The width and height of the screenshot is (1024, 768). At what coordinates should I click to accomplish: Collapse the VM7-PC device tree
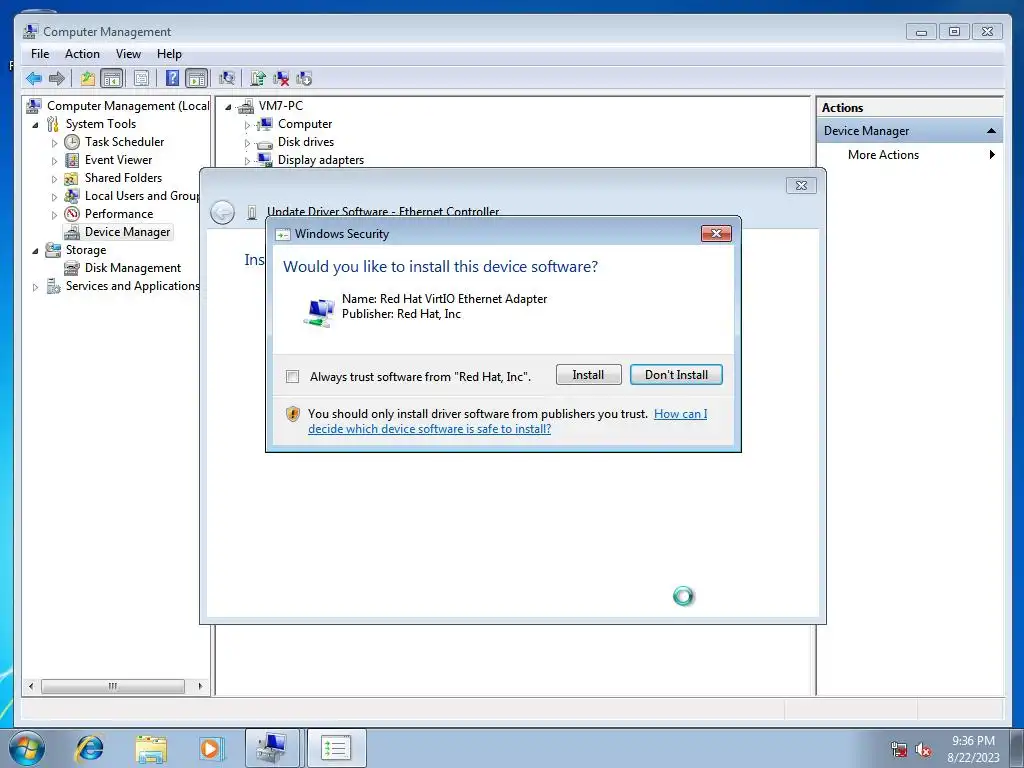tap(228, 106)
